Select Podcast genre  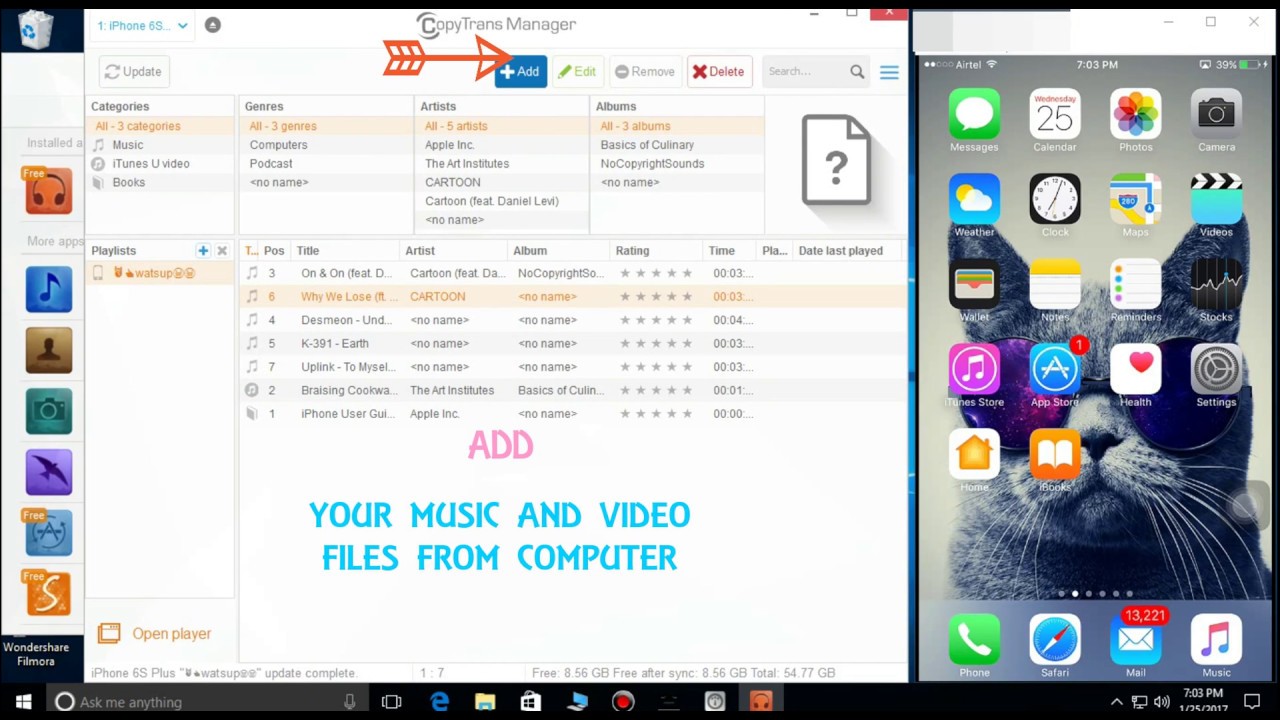271,164
